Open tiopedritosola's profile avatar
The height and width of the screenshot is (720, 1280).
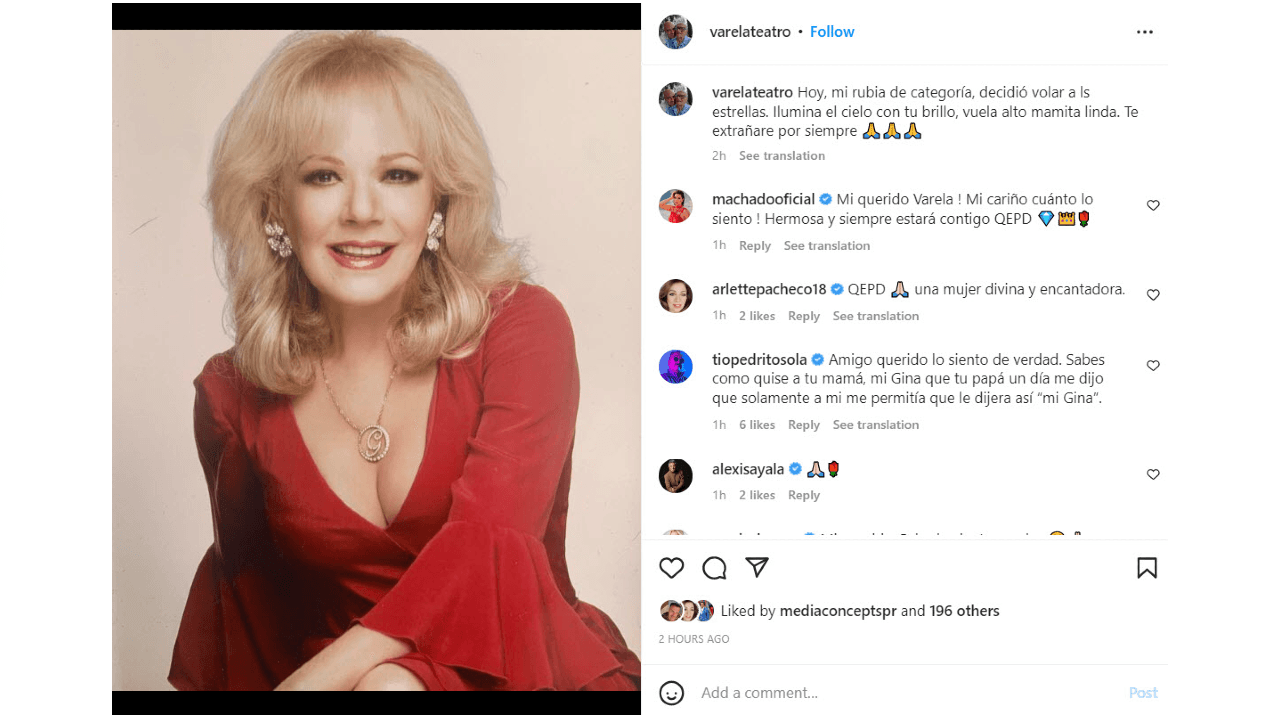pyautogui.click(x=676, y=366)
